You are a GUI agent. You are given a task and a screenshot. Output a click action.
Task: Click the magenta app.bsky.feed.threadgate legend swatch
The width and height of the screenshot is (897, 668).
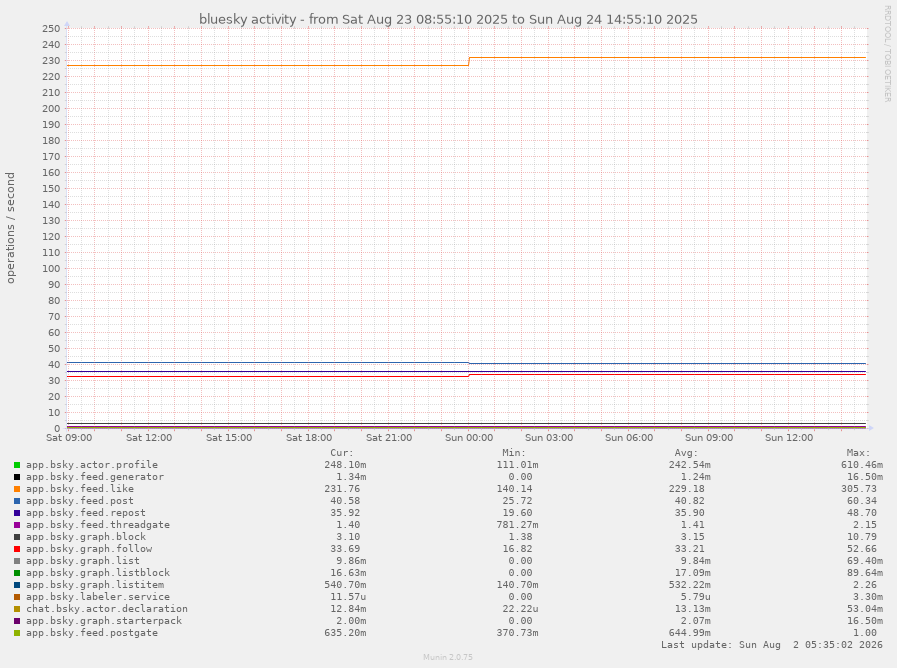17,525
